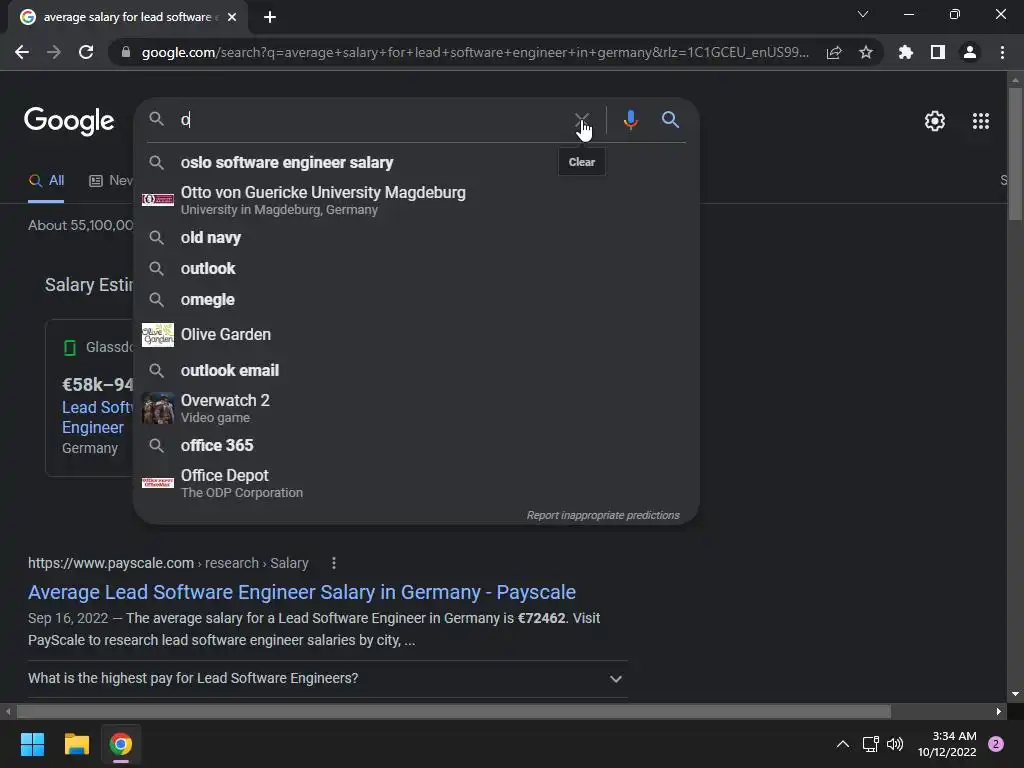Go back to previous page
This screenshot has height=768, width=1024.
pos(22,52)
